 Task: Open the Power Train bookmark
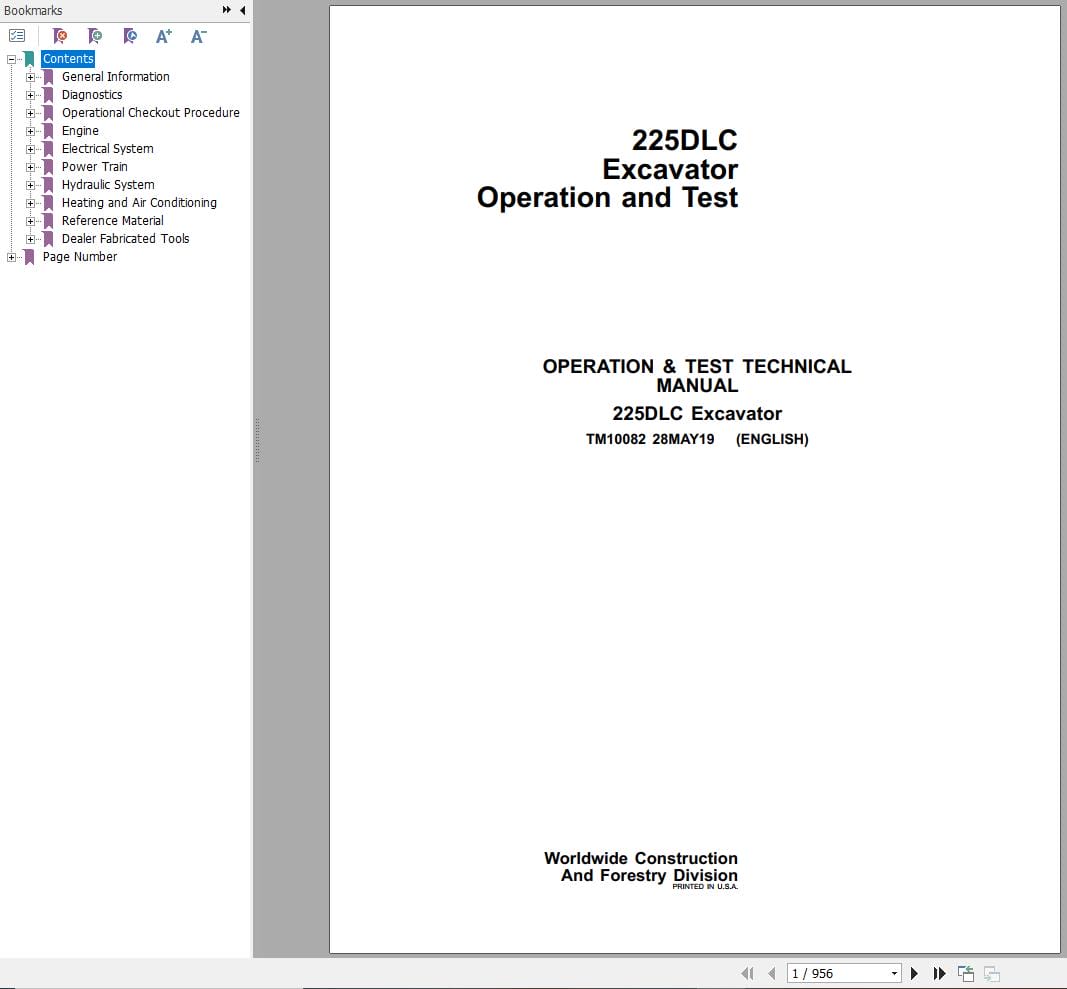[x=95, y=167]
